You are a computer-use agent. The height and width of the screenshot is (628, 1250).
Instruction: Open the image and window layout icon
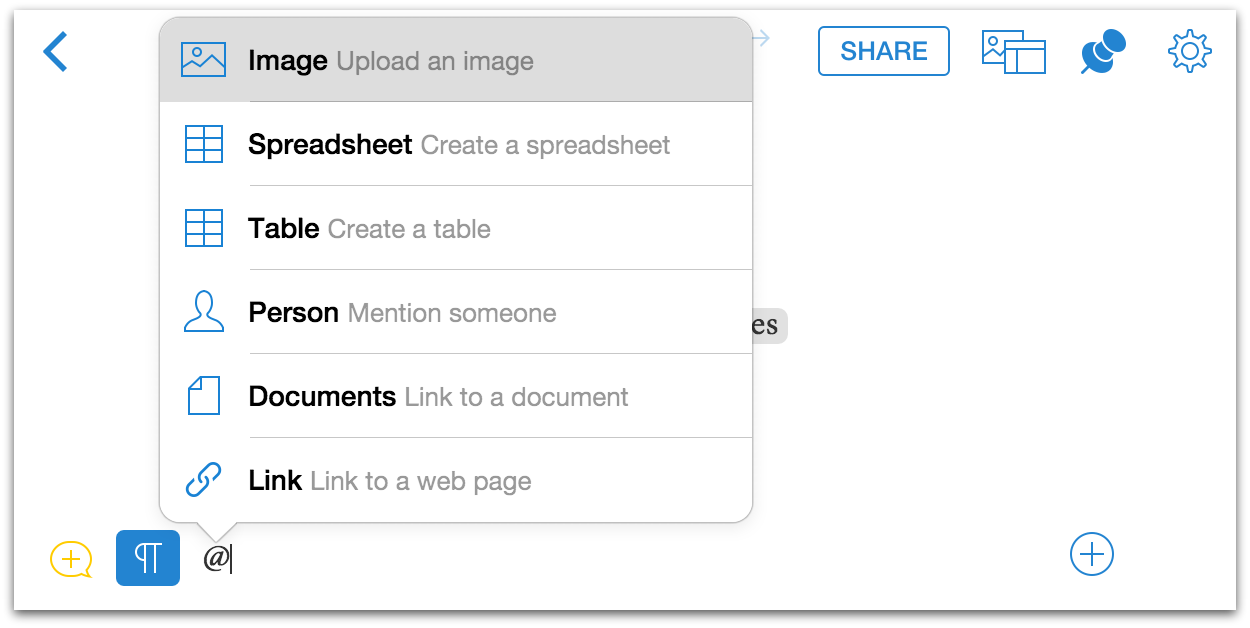(x=1013, y=52)
